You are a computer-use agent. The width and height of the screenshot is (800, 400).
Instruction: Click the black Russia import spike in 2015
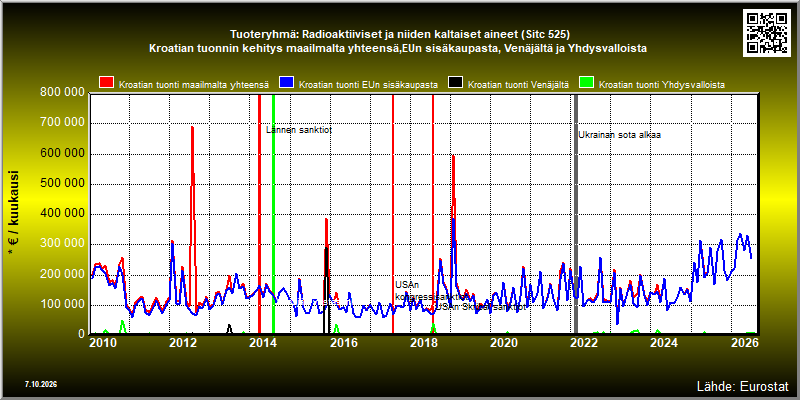tap(326, 291)
